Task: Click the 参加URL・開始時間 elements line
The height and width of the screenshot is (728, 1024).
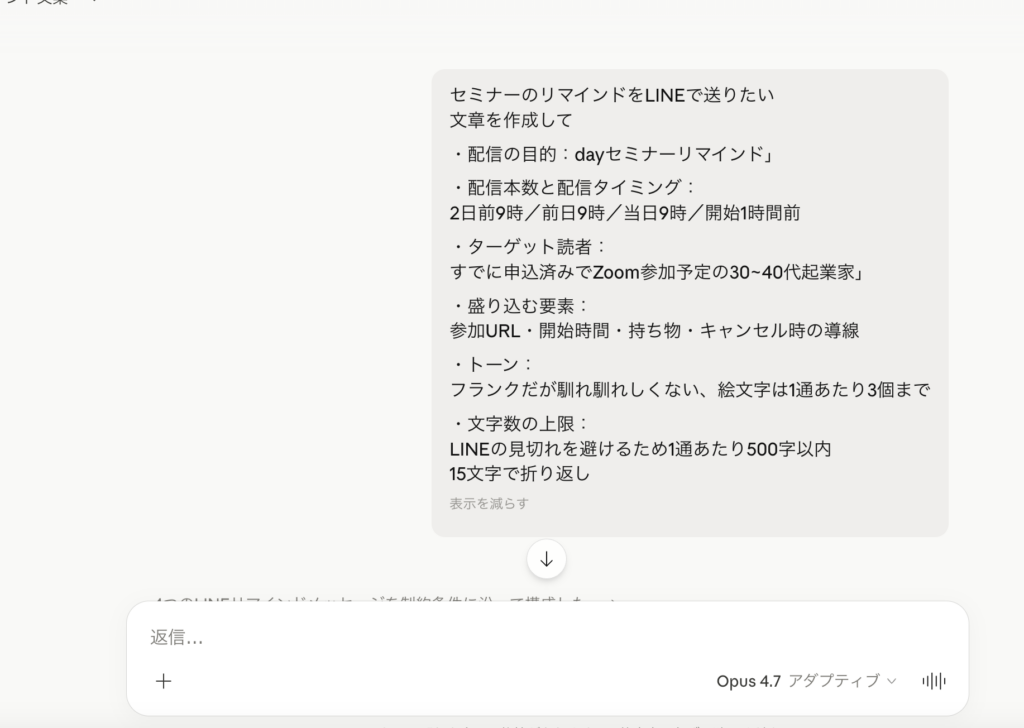Action: click(654, 331)
